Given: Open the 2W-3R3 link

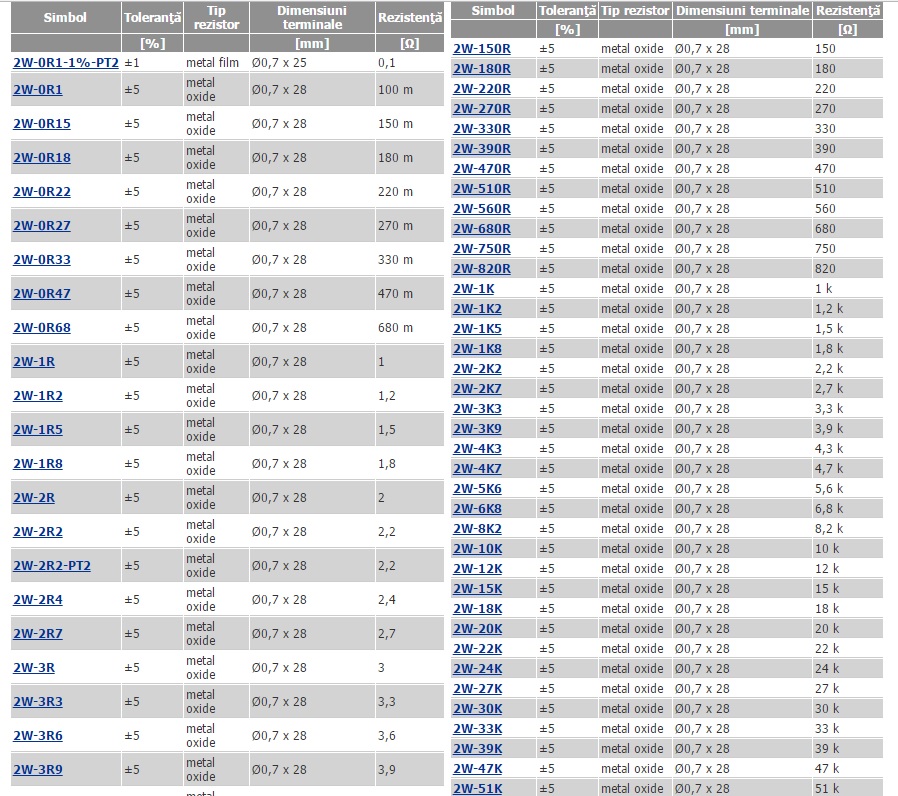Looking at the screenshot, I should tap(38, 702).
